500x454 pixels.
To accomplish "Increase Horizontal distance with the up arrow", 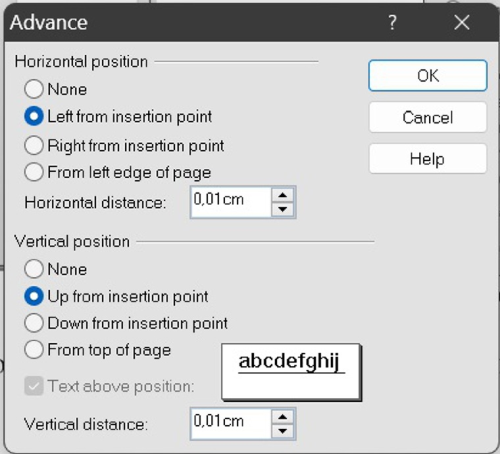I will pos(283,195).
